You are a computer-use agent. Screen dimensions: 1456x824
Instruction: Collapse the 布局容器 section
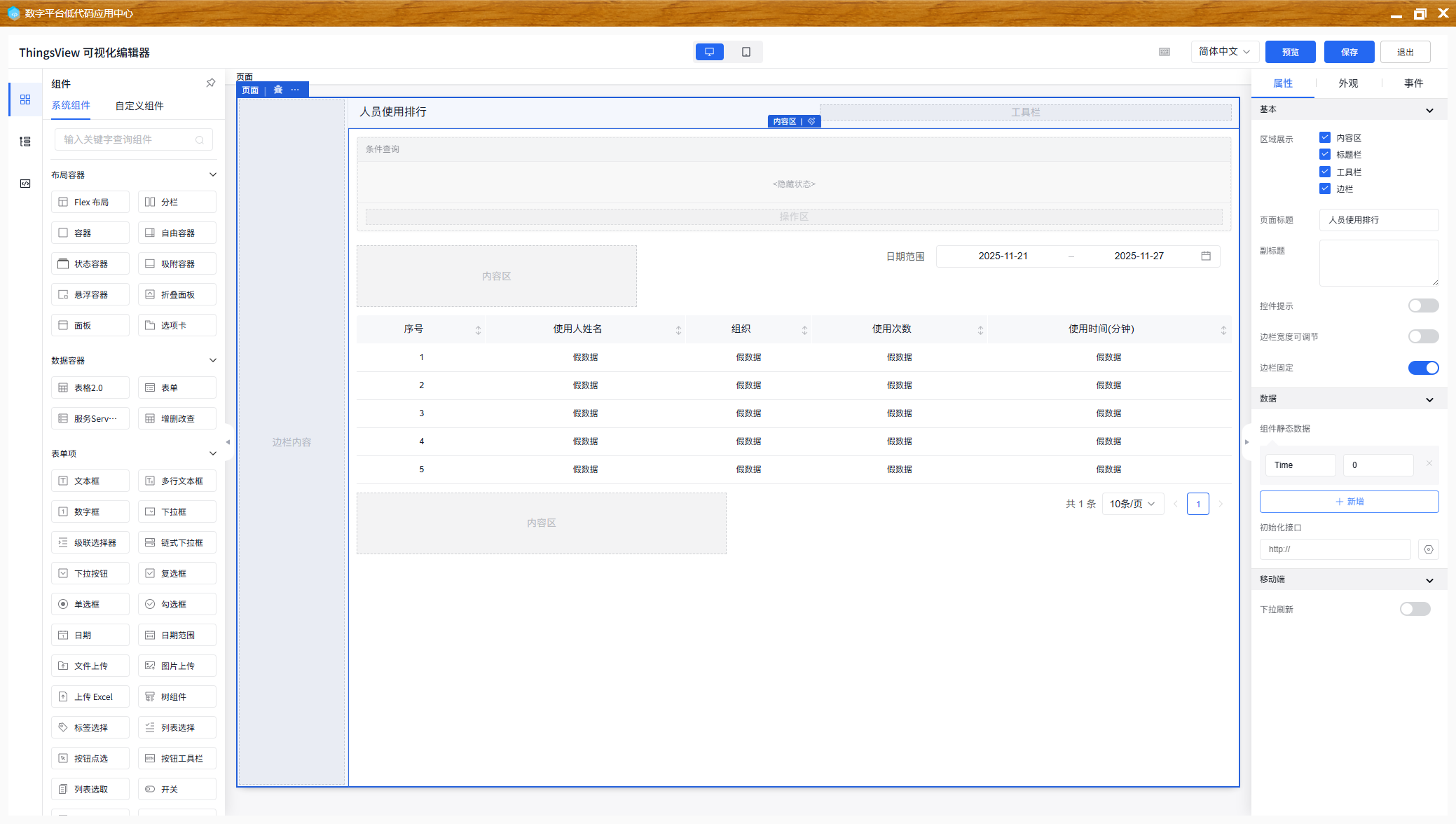click(x=213, y=174)
